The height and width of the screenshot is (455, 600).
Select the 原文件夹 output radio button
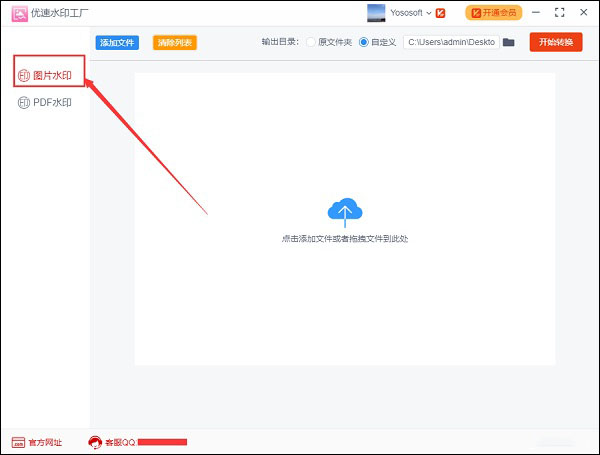coord(311,42)
